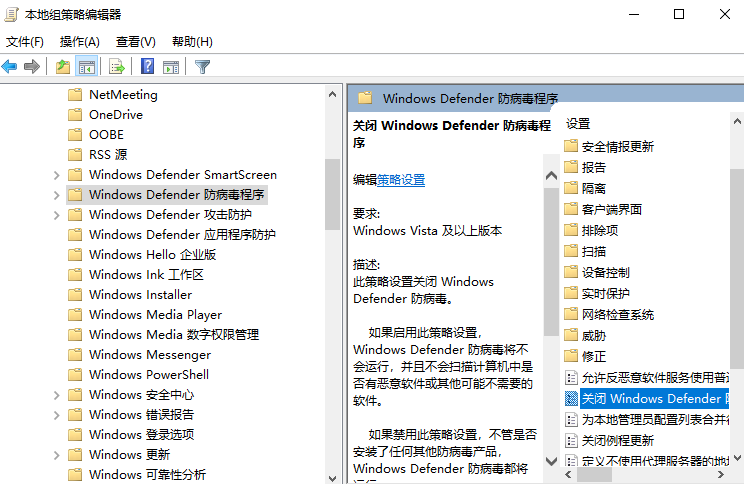The image size is (744, 484).
Task: Toggle the show/hide action pane icon
Action: [x=171, y=67]
